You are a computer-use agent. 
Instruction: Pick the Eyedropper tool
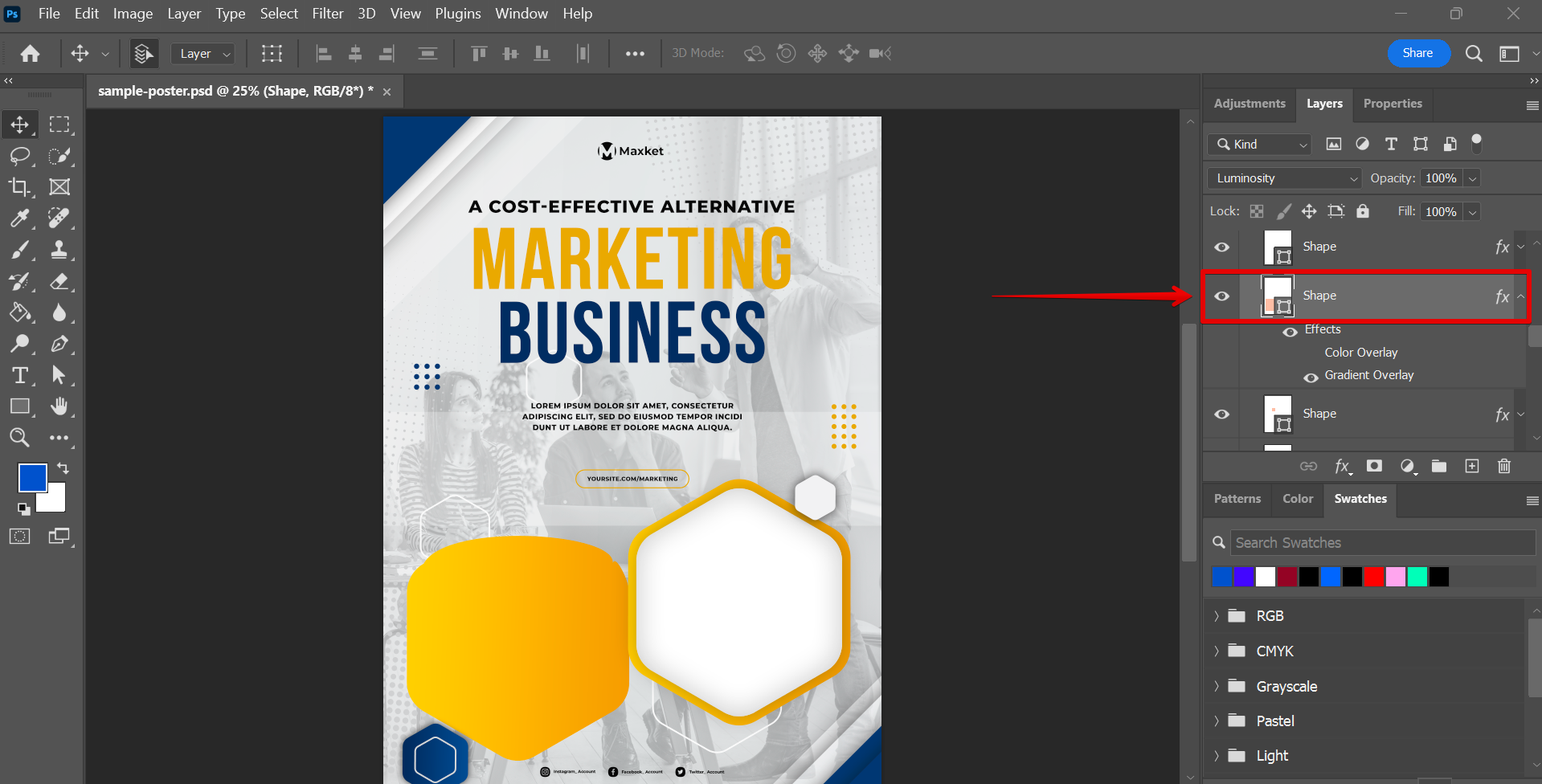[19, 218]
